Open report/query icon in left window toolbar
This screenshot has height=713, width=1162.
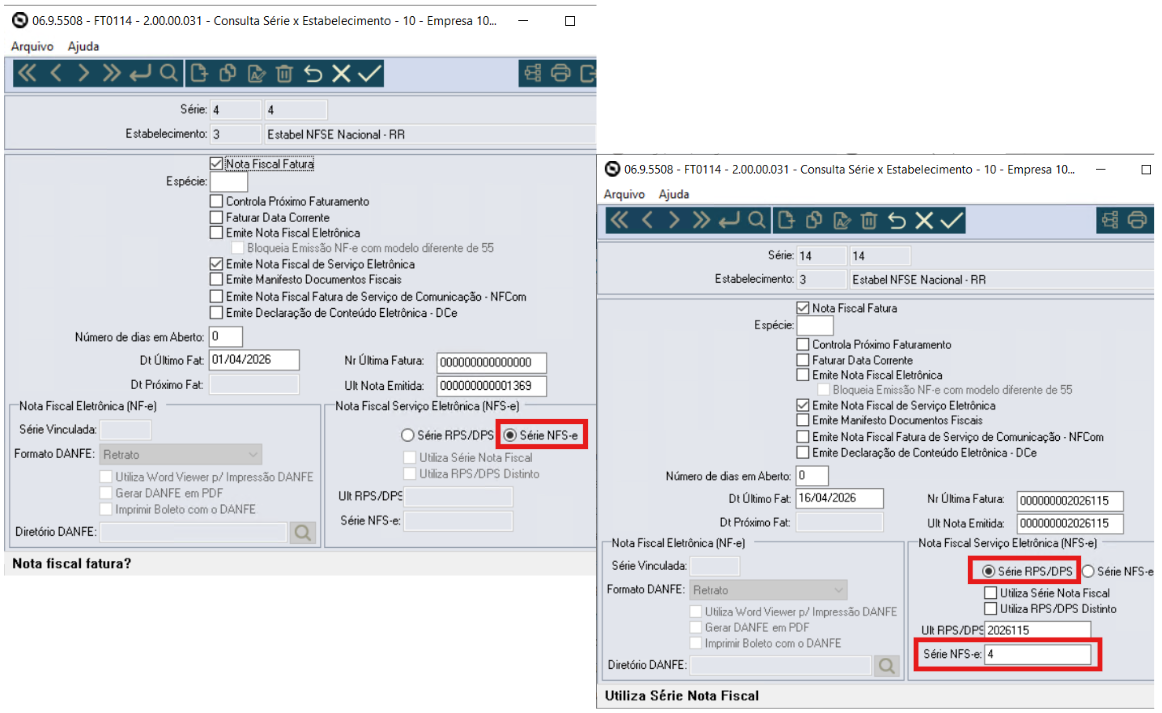coord(533,73)
